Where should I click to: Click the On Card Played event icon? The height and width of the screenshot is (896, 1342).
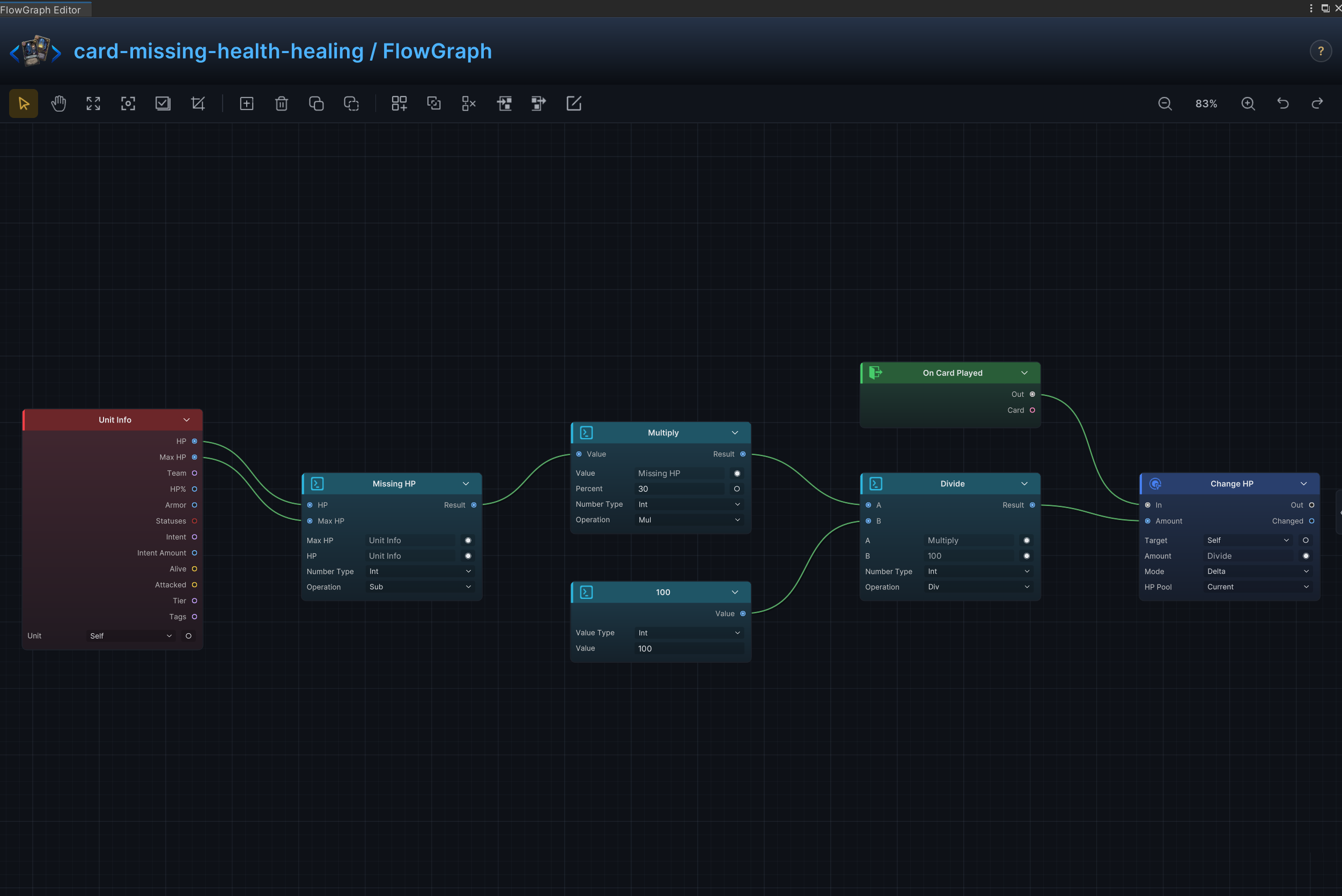pos(875,373)
